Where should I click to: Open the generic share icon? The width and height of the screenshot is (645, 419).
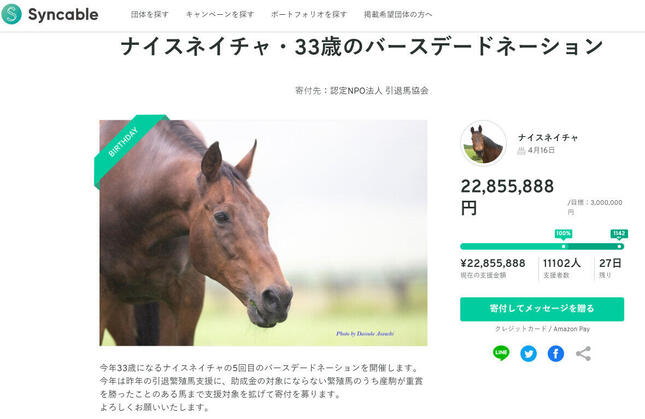coord(583,354)
